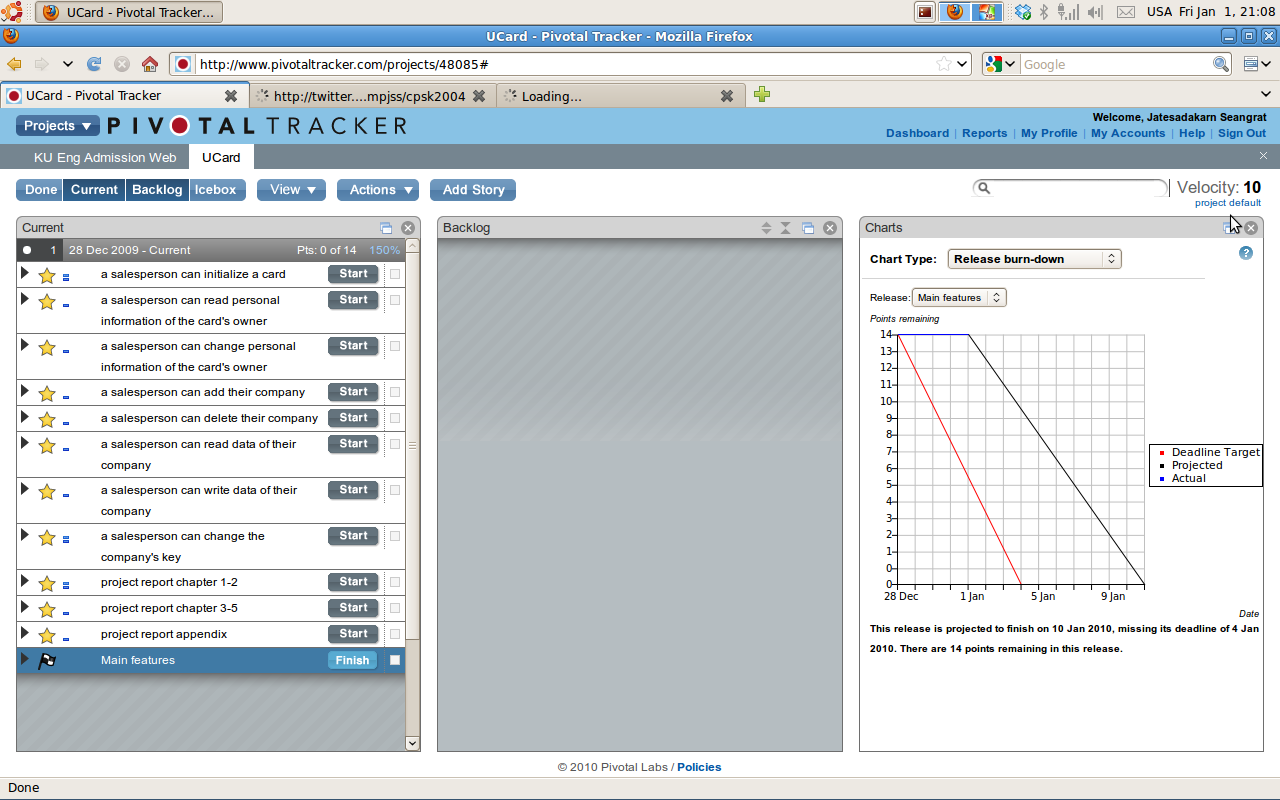The height and width of the screenshot is (800, 1280).
Task: Collapse all stories in the Backlog panel
Action: [786, 228]
